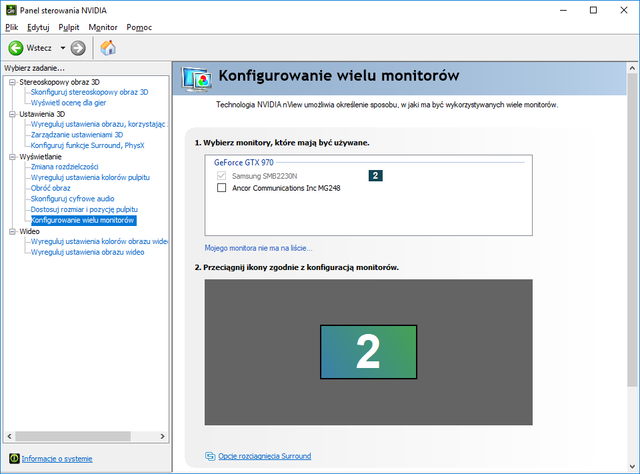Open the back history dropdown arrow
This screenshot has height=474, width=640.
coord(63,48)
